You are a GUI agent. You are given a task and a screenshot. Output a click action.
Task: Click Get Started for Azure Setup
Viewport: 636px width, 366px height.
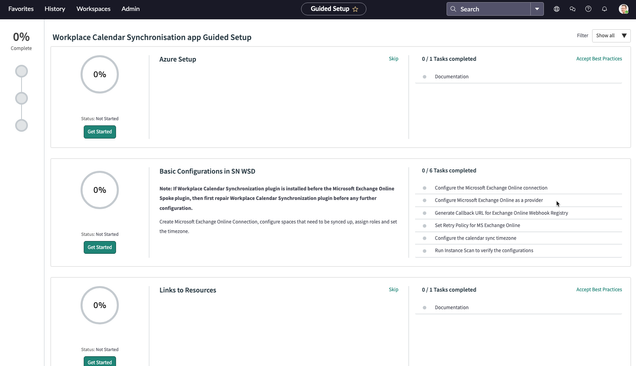coord(100,132)
